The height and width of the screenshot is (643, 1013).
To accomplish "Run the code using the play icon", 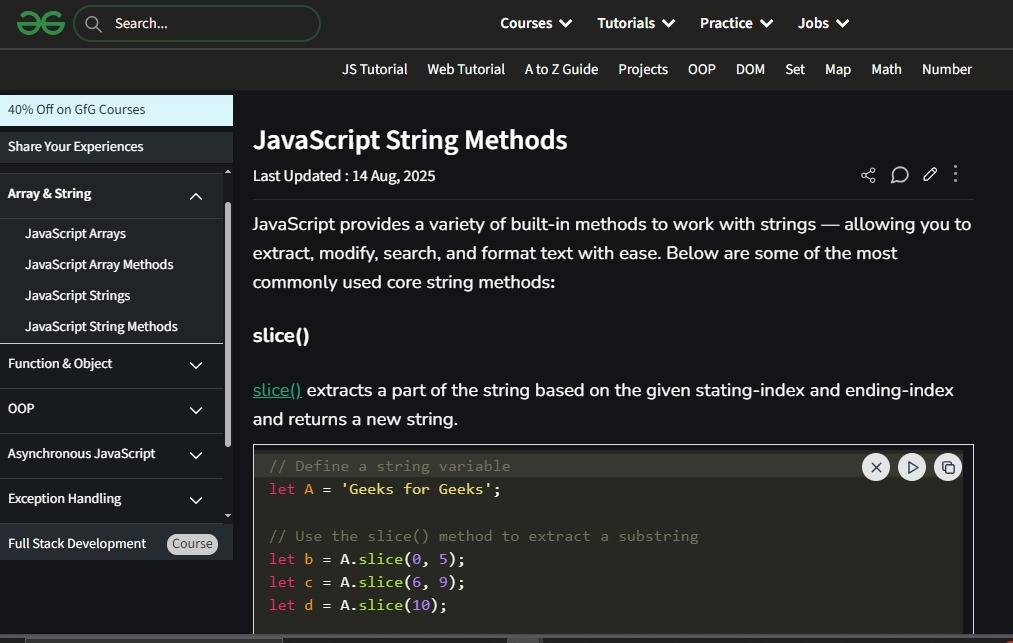I will click(x=911, y=466).
